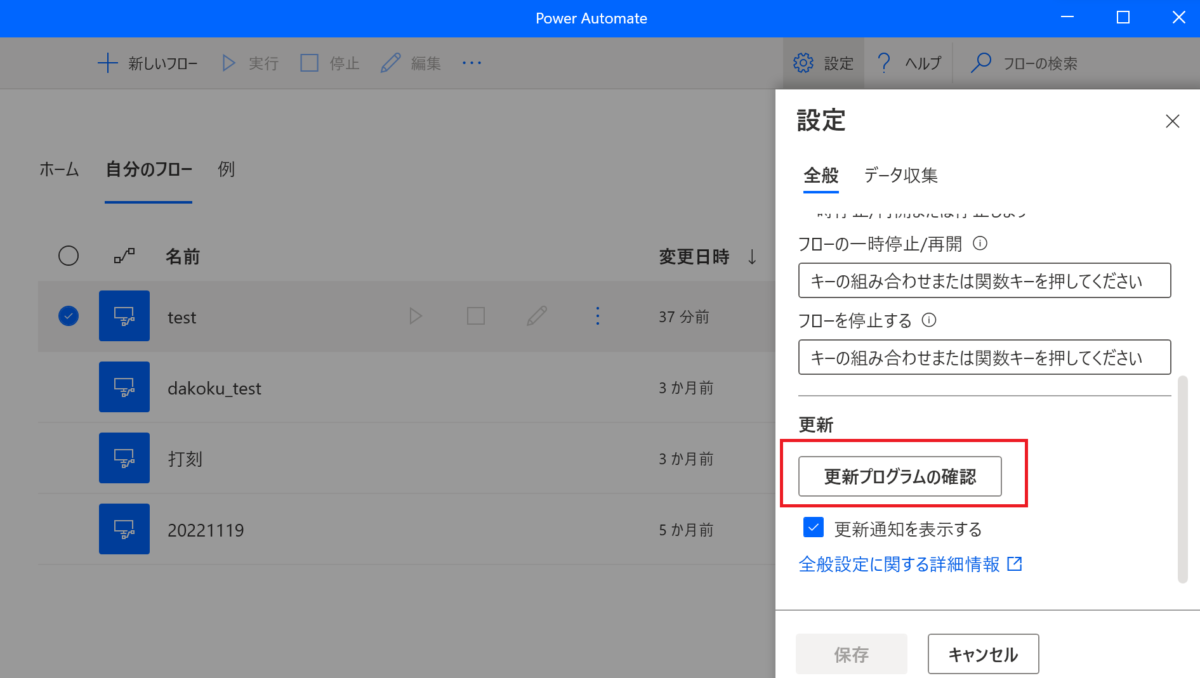
Task: Select all flows with the header circle checkbox
Action: point(68,256)
